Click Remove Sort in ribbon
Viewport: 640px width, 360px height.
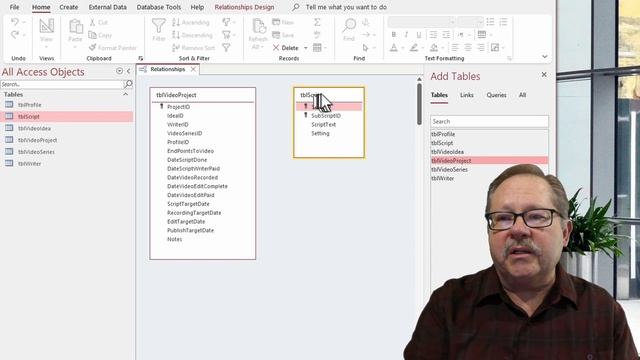(193, 48)
